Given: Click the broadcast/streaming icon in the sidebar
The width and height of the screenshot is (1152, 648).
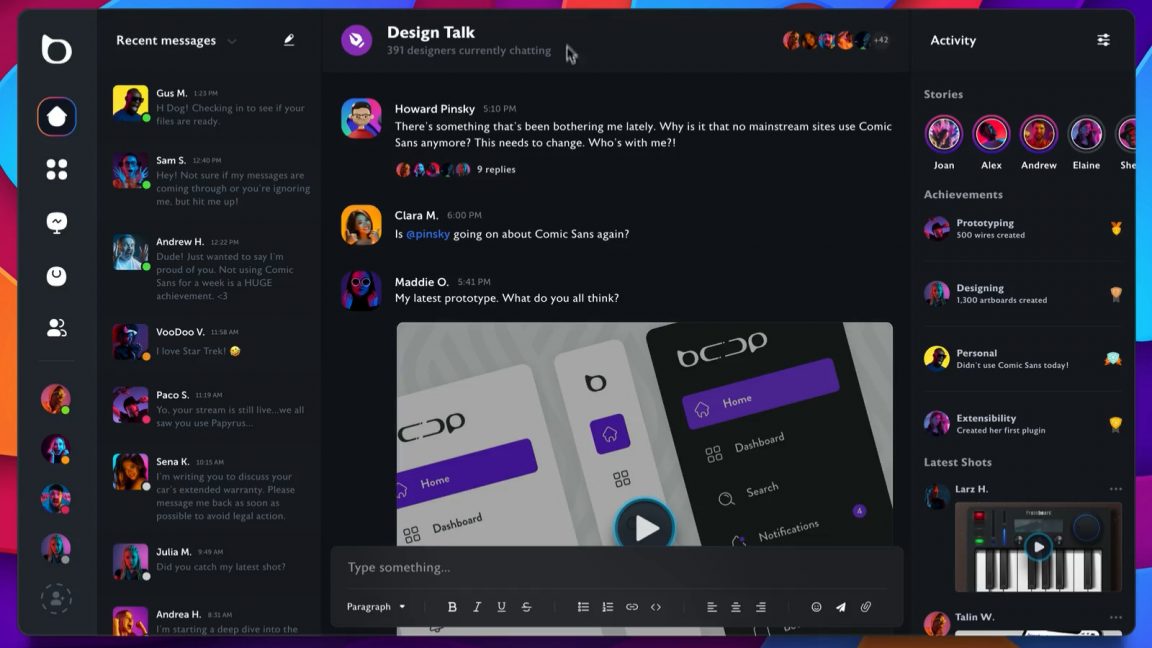Looking at the screenshot, I should click(x=56, y=222).
